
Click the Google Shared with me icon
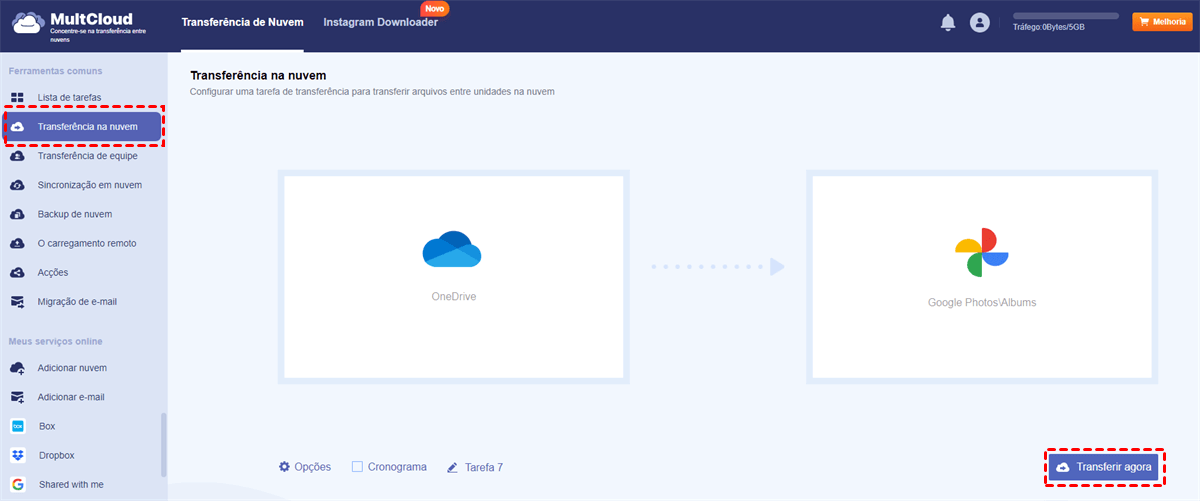[18, 484]
